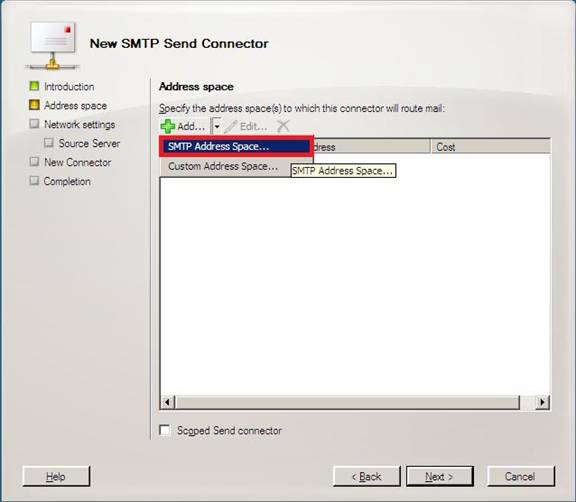Image resolution: width=576 pixels, height=502 pixels.
Task: Cancel the Send Connector wizard
Action: pos(521,476)
